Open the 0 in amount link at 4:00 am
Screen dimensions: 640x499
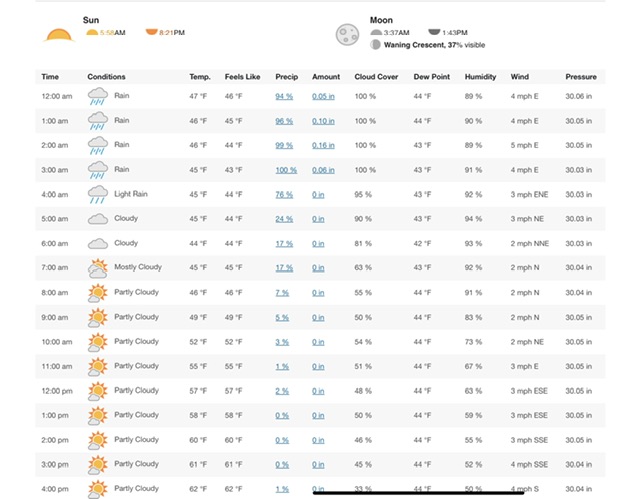coord(318,195)
